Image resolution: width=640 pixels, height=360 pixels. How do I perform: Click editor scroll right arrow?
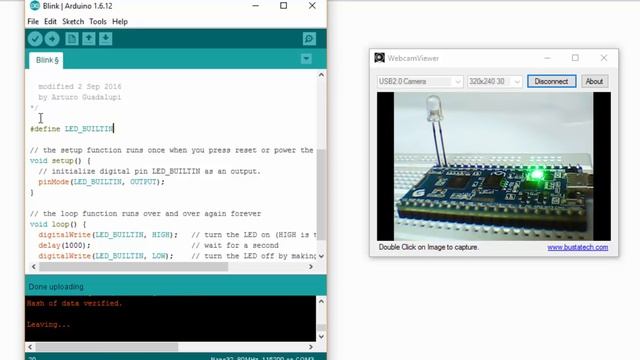coord(311,267)
